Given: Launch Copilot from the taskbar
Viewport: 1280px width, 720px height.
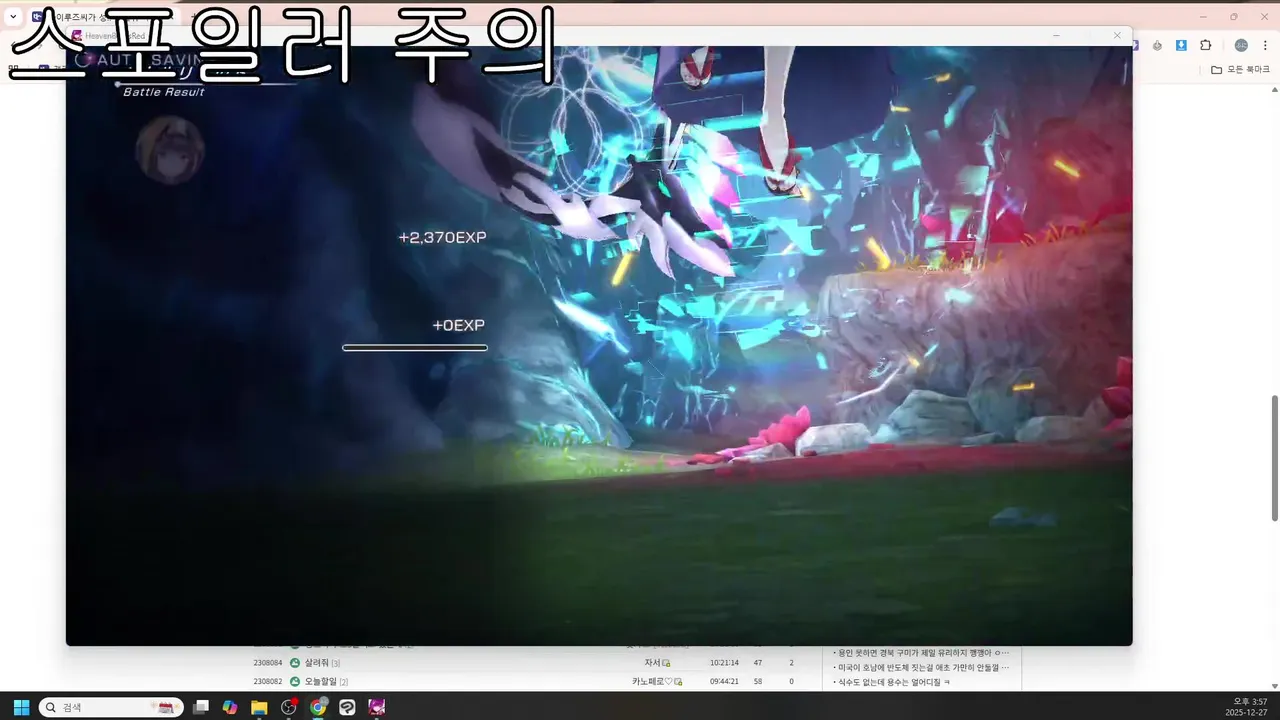Looking at the screenshot, I should click(x=230, y=707).
